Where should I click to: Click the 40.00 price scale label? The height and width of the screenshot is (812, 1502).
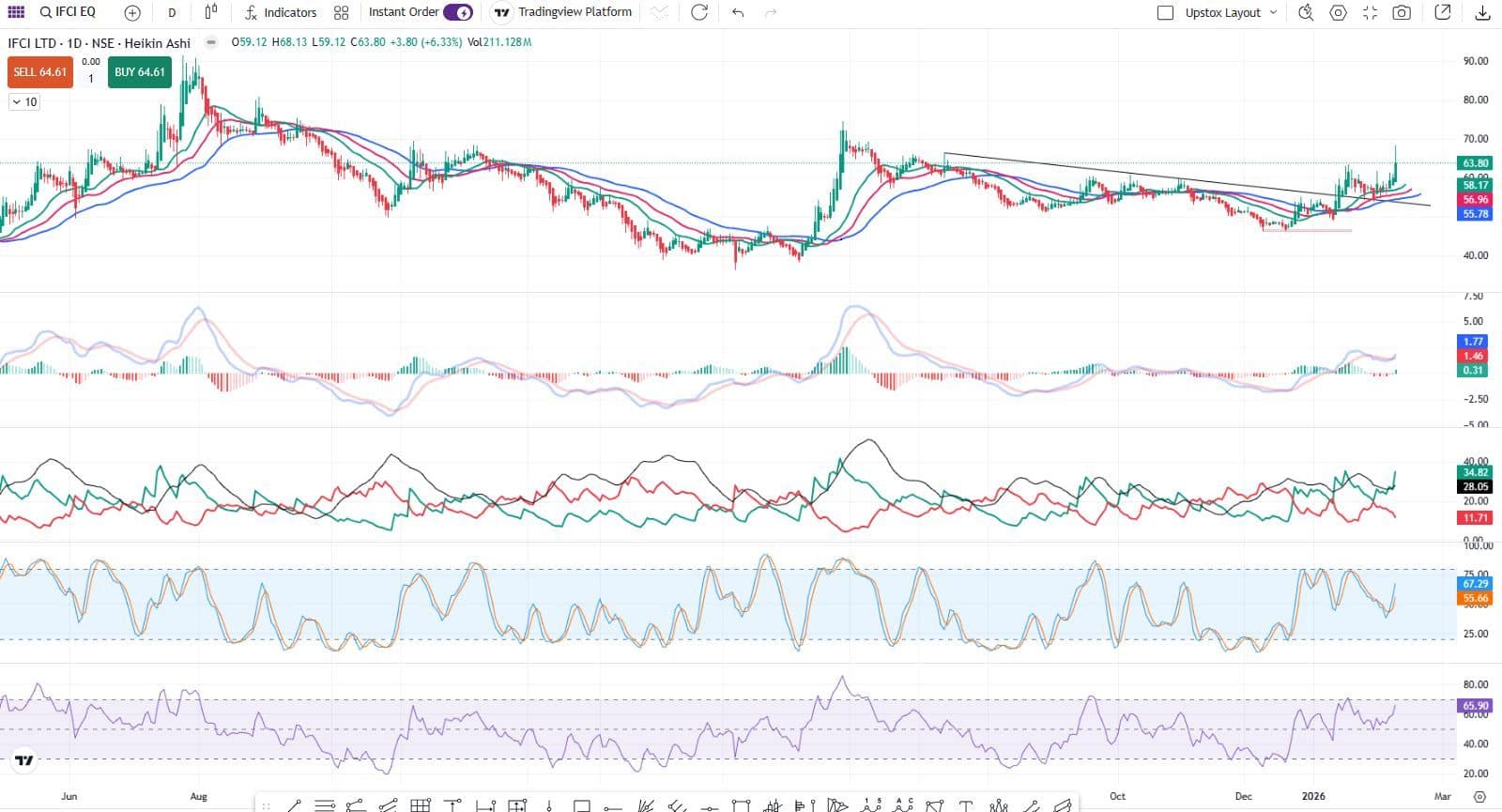[x=1476, y=255]
